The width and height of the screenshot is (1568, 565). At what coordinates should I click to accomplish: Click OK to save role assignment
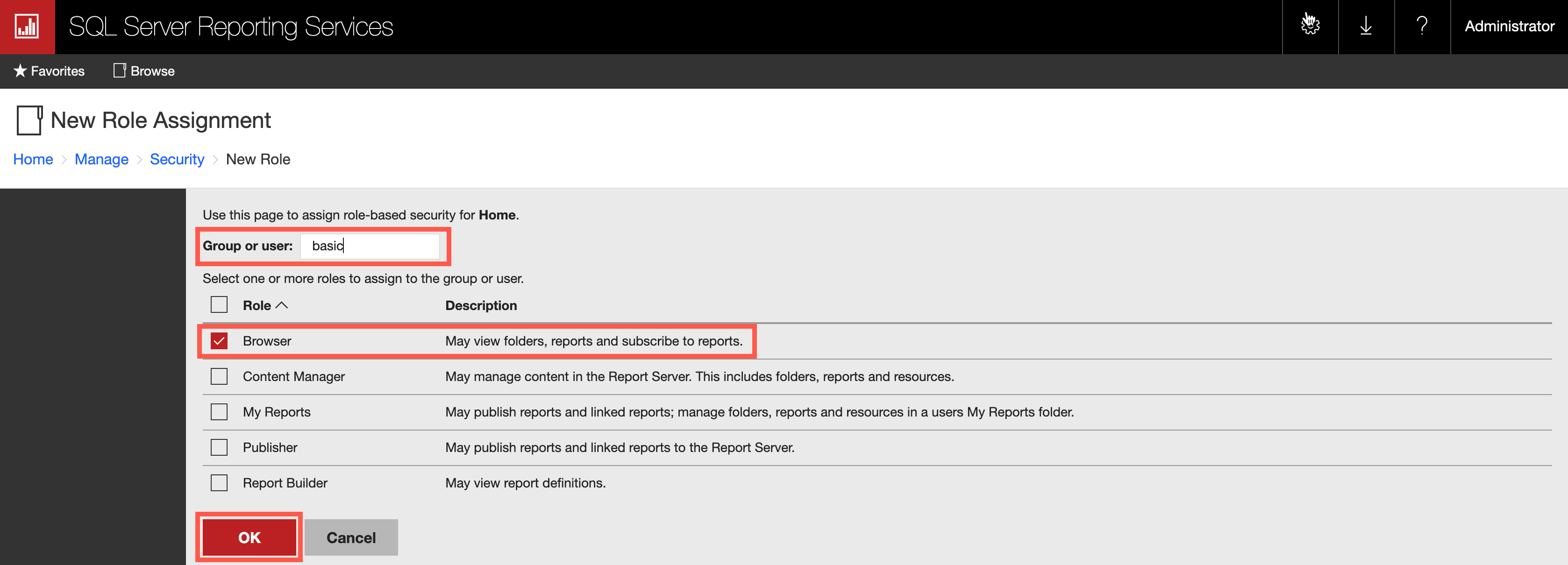(x=249, y=537)
